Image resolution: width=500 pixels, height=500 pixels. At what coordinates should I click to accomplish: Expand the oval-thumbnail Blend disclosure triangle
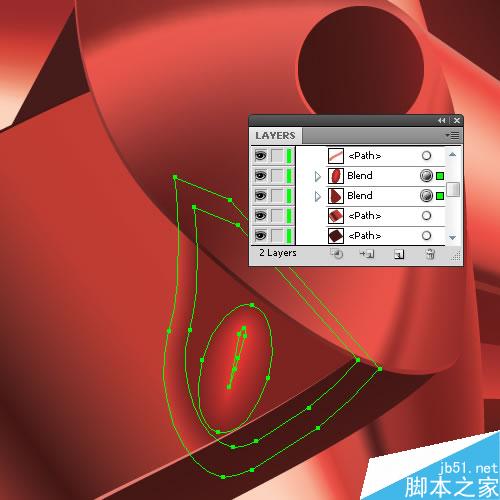coord(317,176)
